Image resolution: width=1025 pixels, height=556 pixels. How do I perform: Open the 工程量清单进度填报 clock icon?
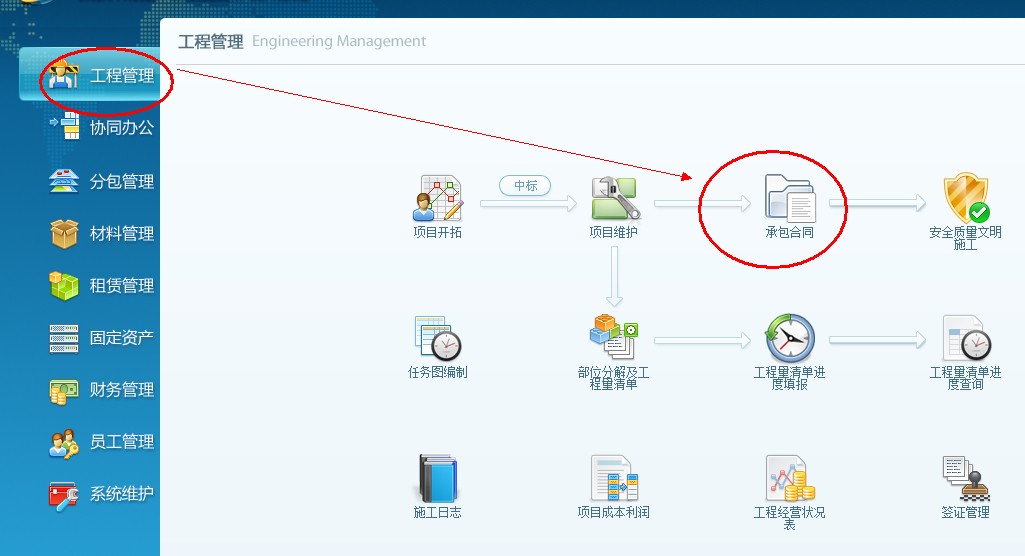click(790, 338)
